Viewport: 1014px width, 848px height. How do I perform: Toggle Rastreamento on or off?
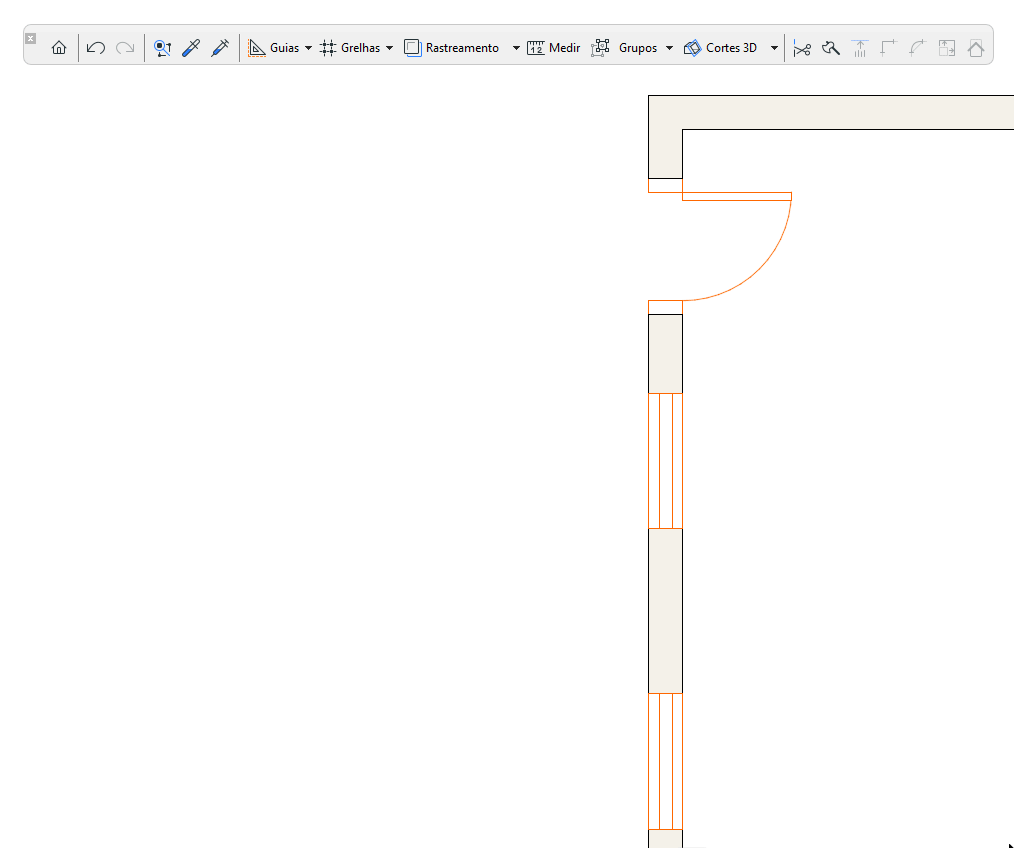pyautogui.click(x=453, y=47)
